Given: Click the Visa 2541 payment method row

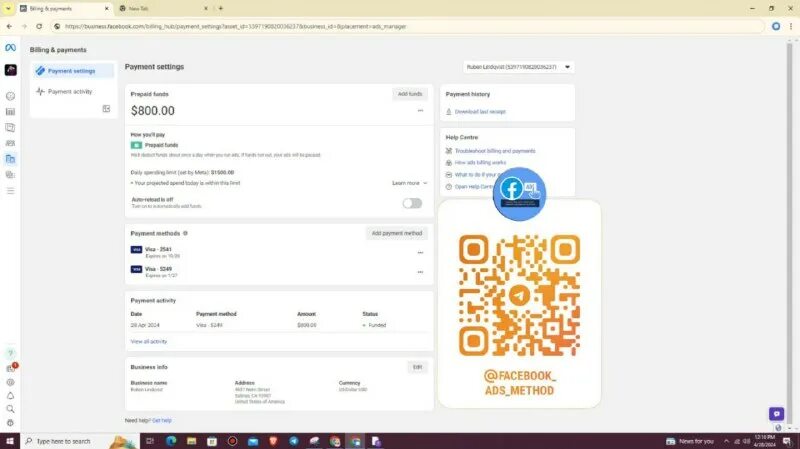Looking at the screenshot, I should coord(279,253).
